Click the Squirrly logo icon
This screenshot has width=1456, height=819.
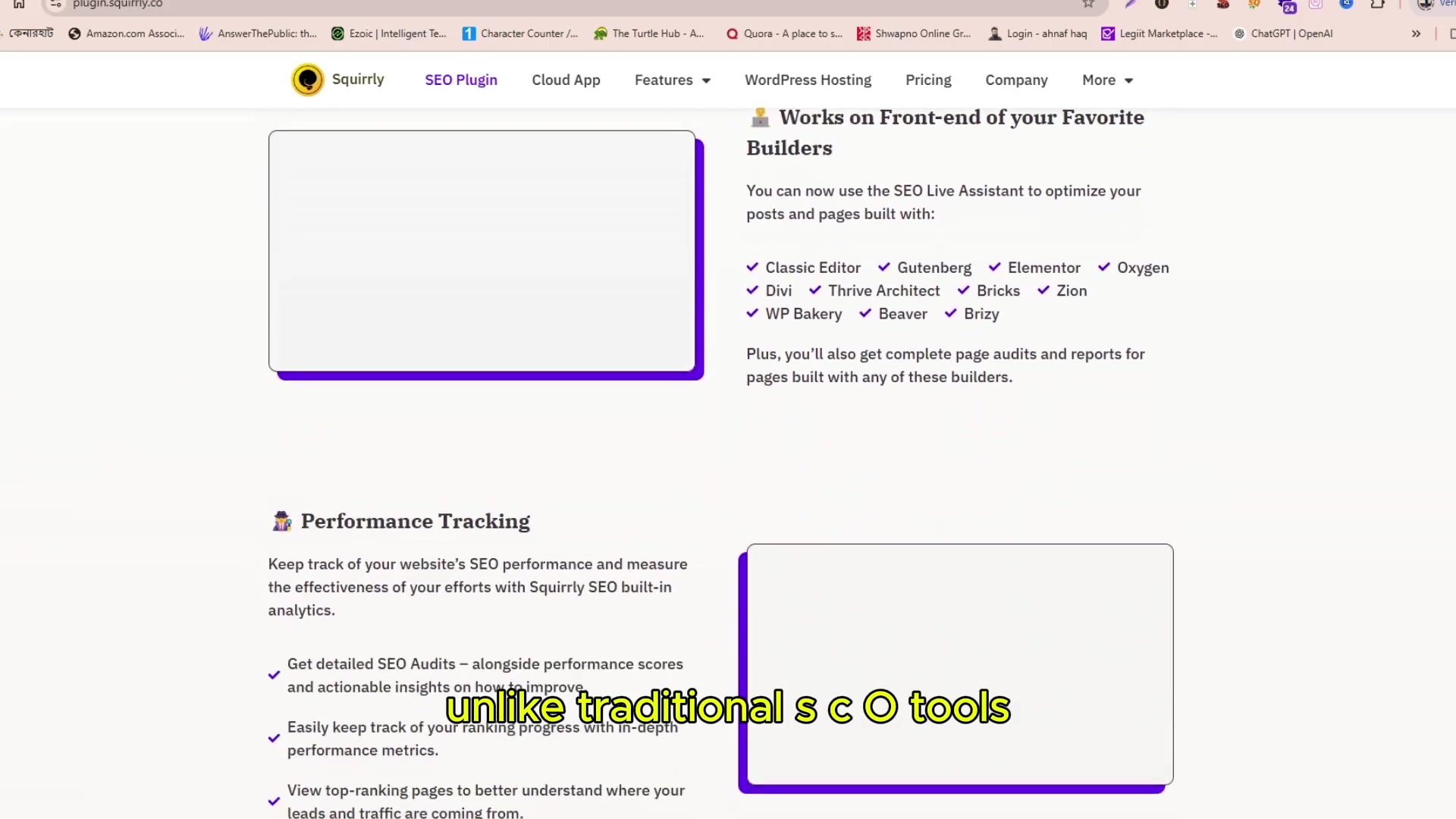tap(308, 80)
